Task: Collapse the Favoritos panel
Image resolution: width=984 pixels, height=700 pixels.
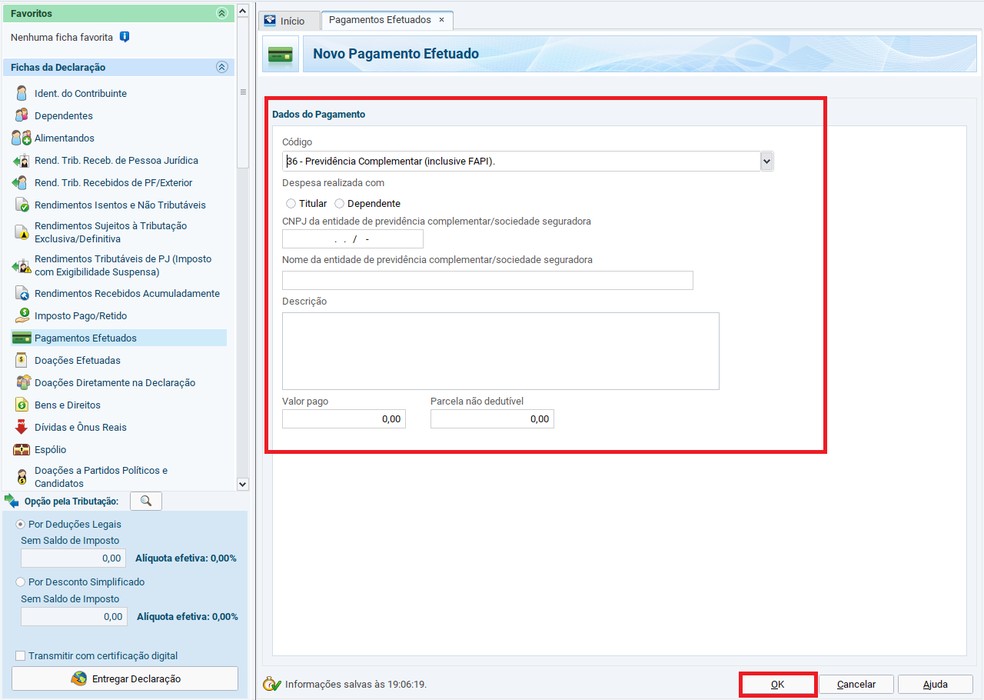Action: [x=222, y=13]
